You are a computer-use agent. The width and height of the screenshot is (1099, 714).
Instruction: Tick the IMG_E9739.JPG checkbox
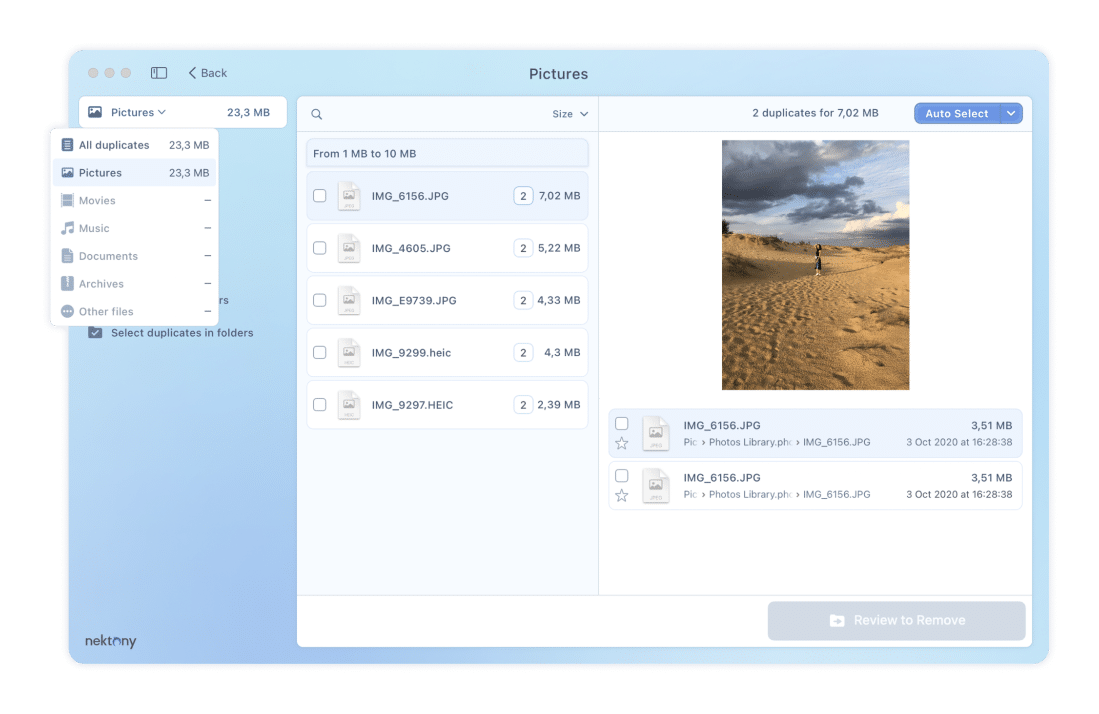click(320, 300)
